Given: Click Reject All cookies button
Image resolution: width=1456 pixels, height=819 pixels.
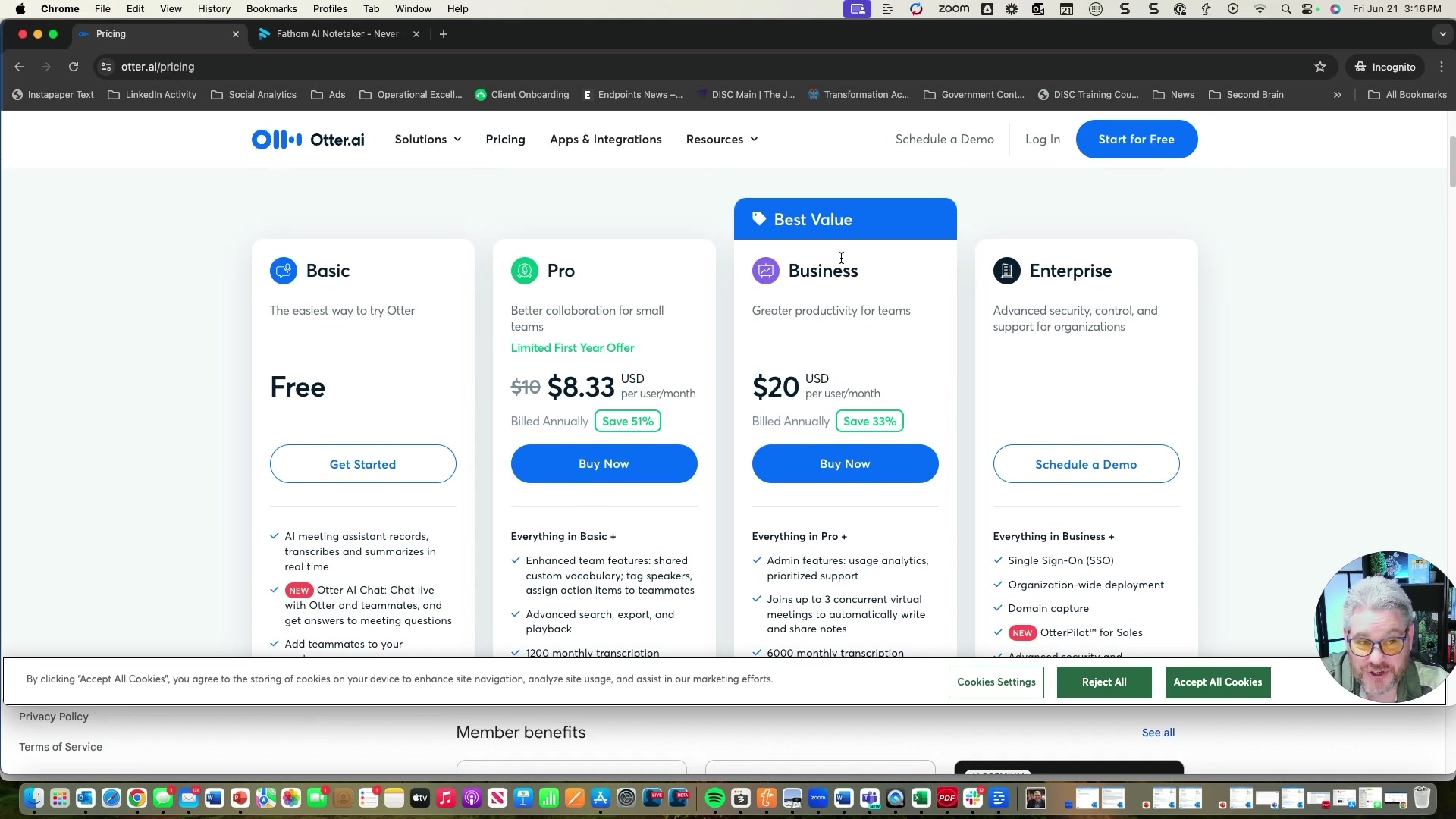Looking at the screenshot, I should coord(1104,682).
